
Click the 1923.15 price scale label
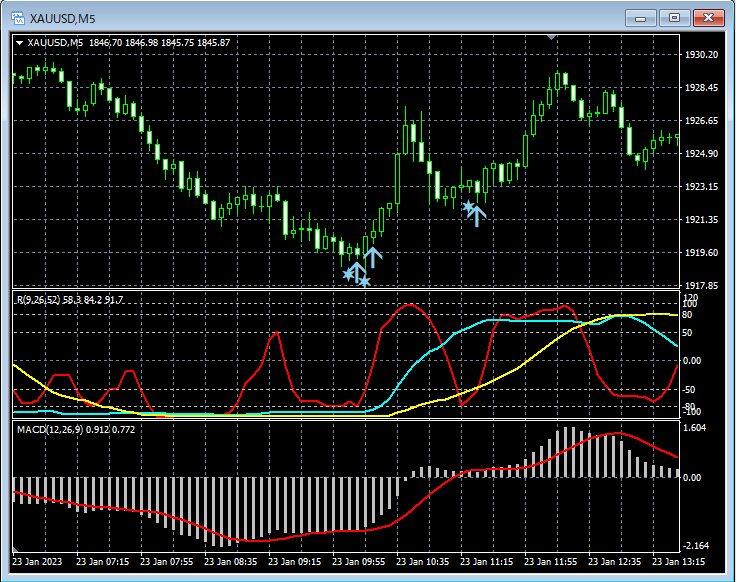(701, 187)
